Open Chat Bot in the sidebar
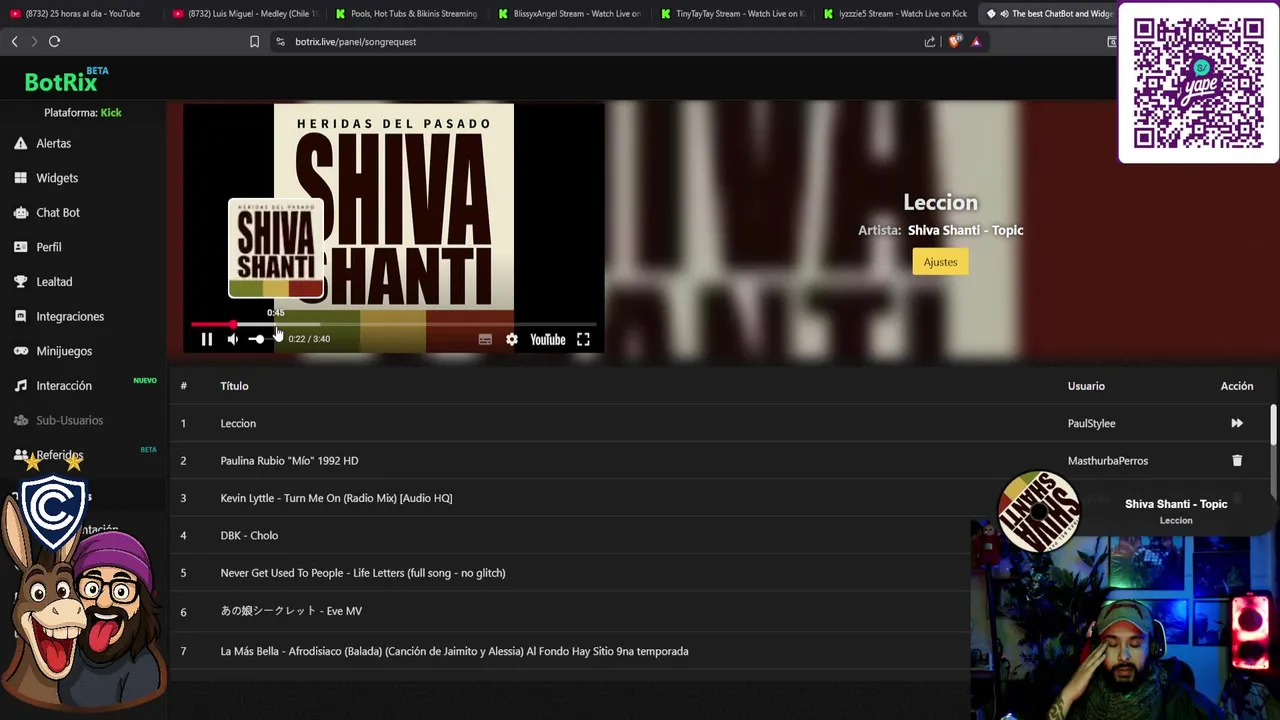 [58, 212]
